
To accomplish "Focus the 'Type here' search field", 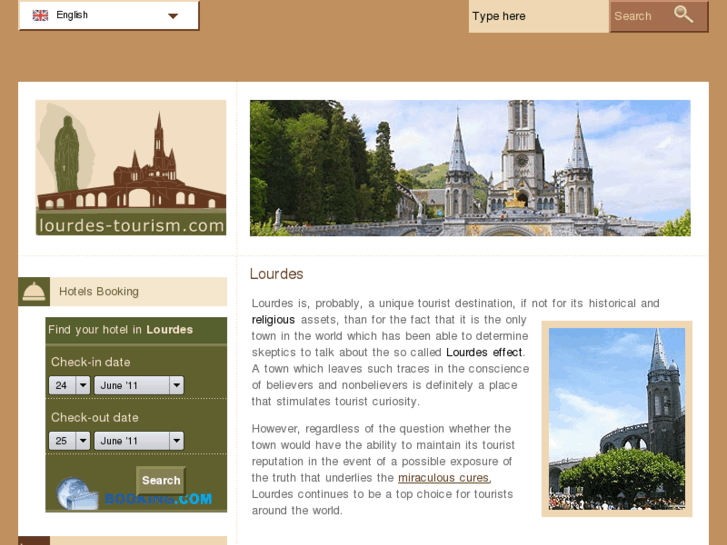I will coord(538,16).
